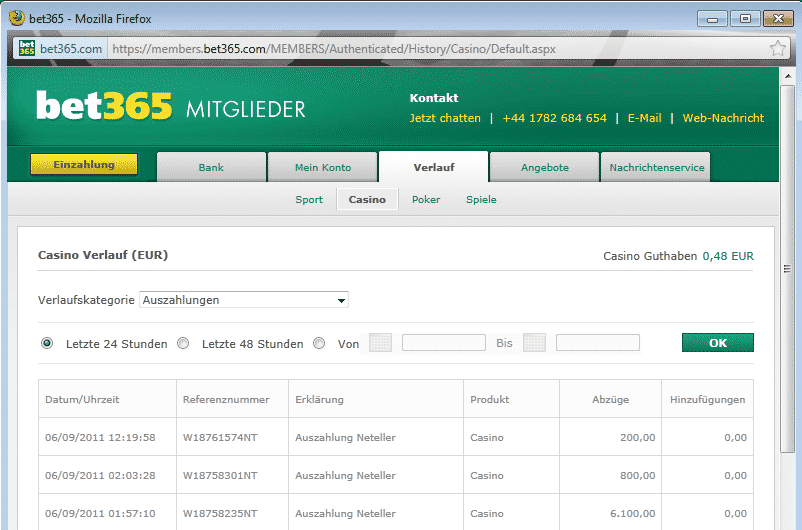Open the Bis date calendar picker
This screenshot has height=530, width=802.
(x=534, y=343)
